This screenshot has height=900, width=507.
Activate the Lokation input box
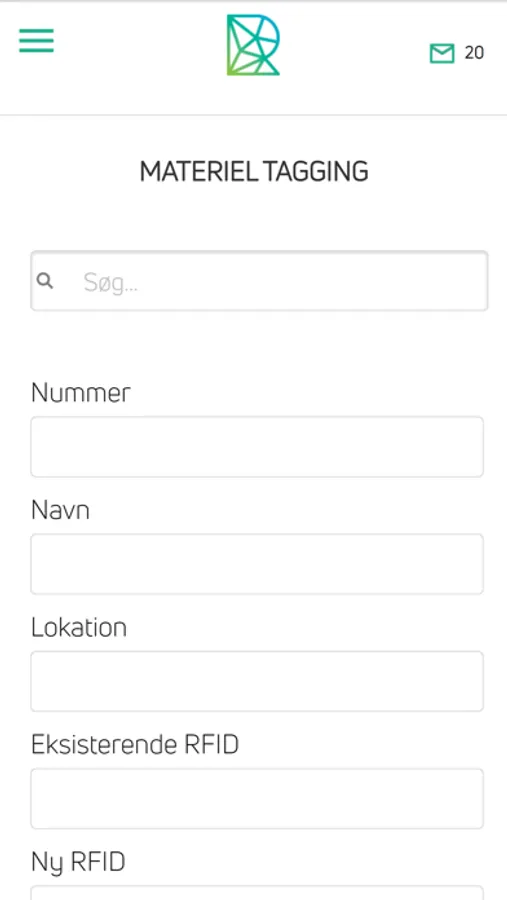257,681
